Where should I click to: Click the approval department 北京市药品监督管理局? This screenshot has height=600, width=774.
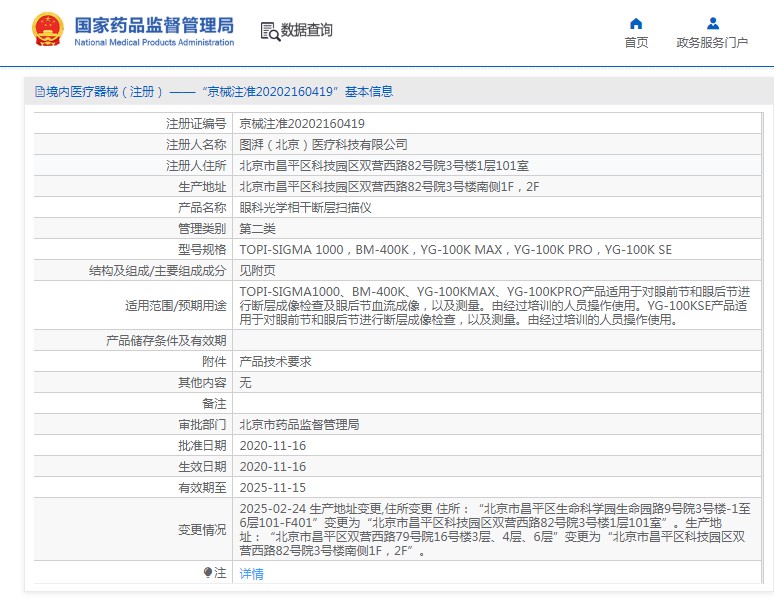tap(299, 424)
